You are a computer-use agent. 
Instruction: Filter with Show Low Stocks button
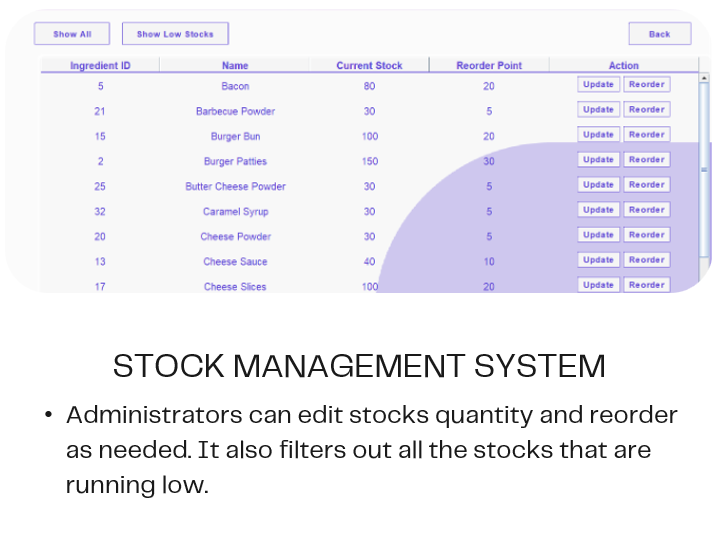[x=175, y=34]
